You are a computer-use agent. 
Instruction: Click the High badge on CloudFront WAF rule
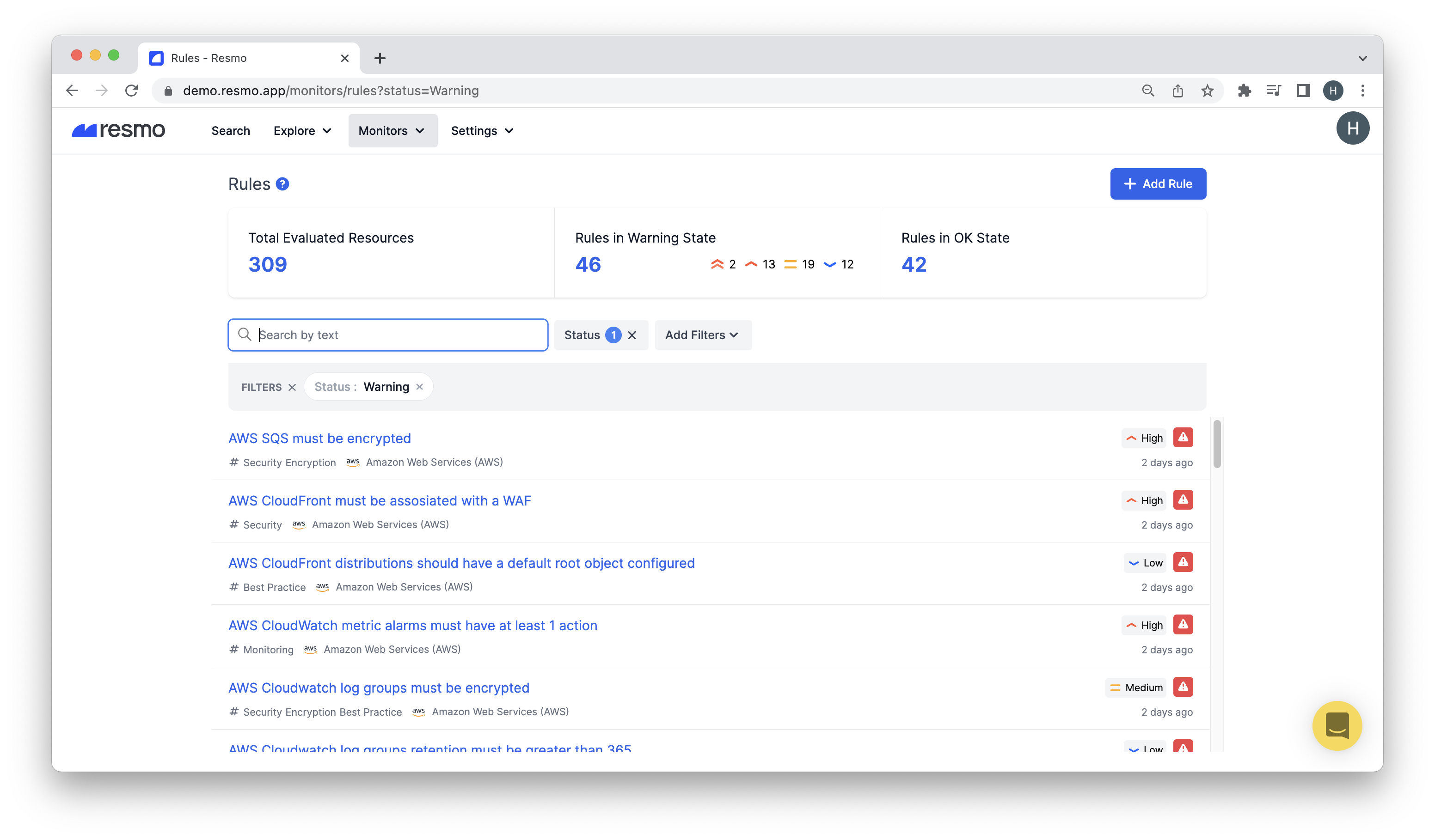(x=1144, y=501)
